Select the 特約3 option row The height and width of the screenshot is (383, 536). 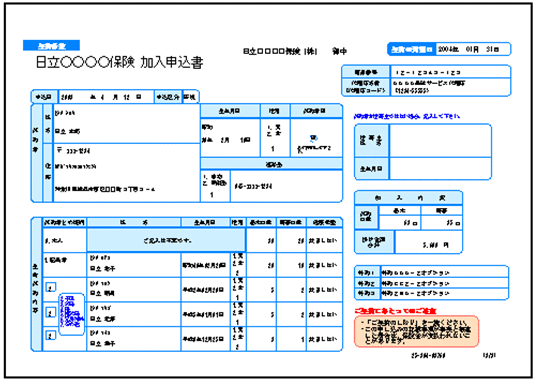tap(431, 293)
